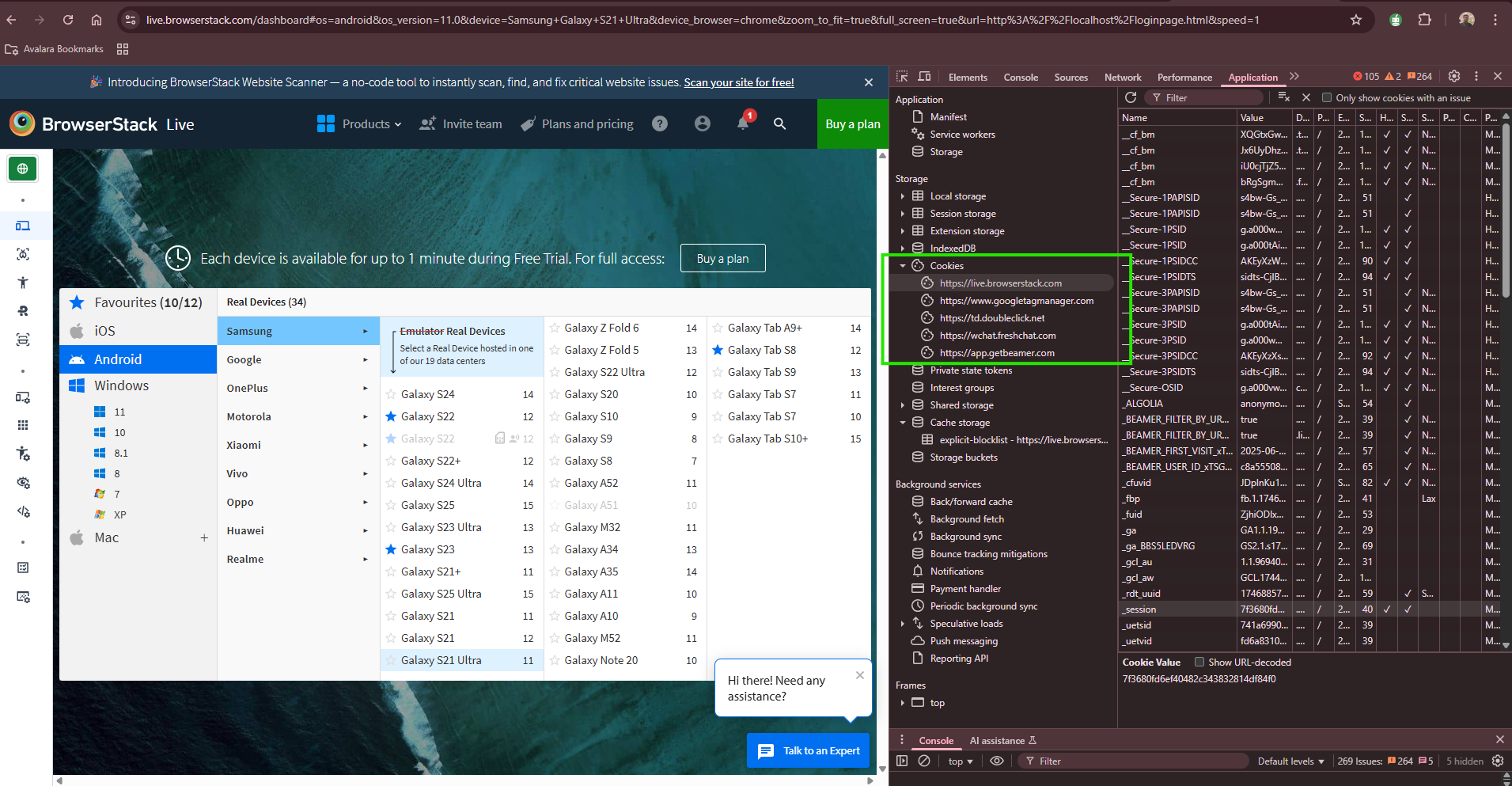Viewport: 1512px width, 786px height.
Task: Open DevTools settings gear icon
Action: point(1454,76)
